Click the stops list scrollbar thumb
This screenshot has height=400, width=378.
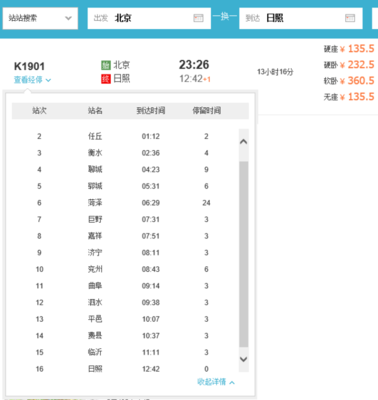pos(244,254)
